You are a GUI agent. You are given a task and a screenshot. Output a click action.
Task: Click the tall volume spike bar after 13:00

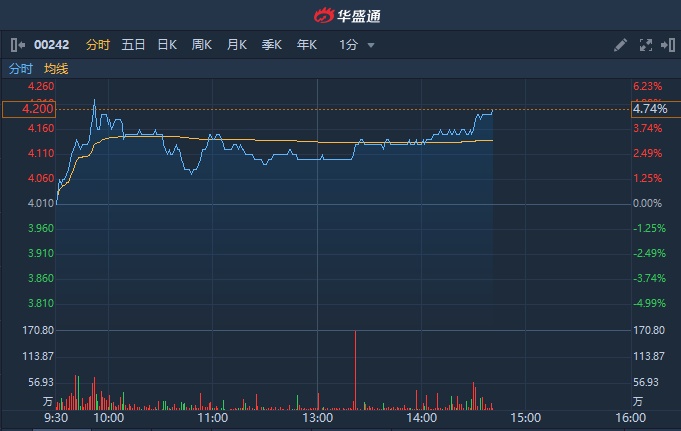pyautogui.click(x=355, y=370)
